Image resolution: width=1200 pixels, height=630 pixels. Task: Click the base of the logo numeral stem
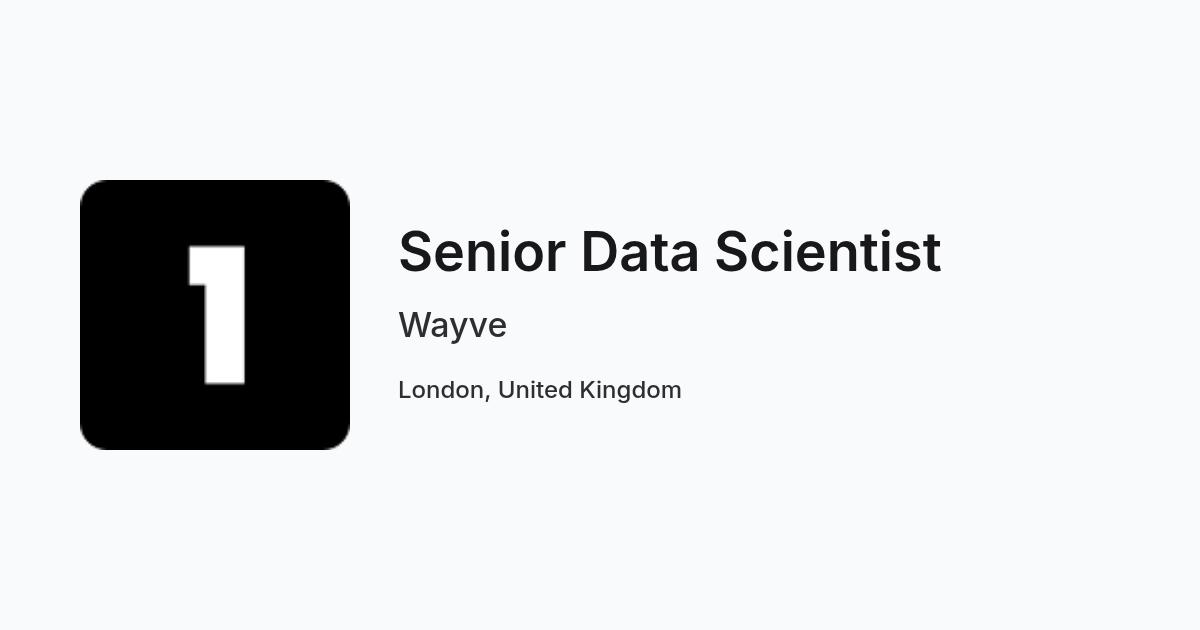tap(226, 374)
